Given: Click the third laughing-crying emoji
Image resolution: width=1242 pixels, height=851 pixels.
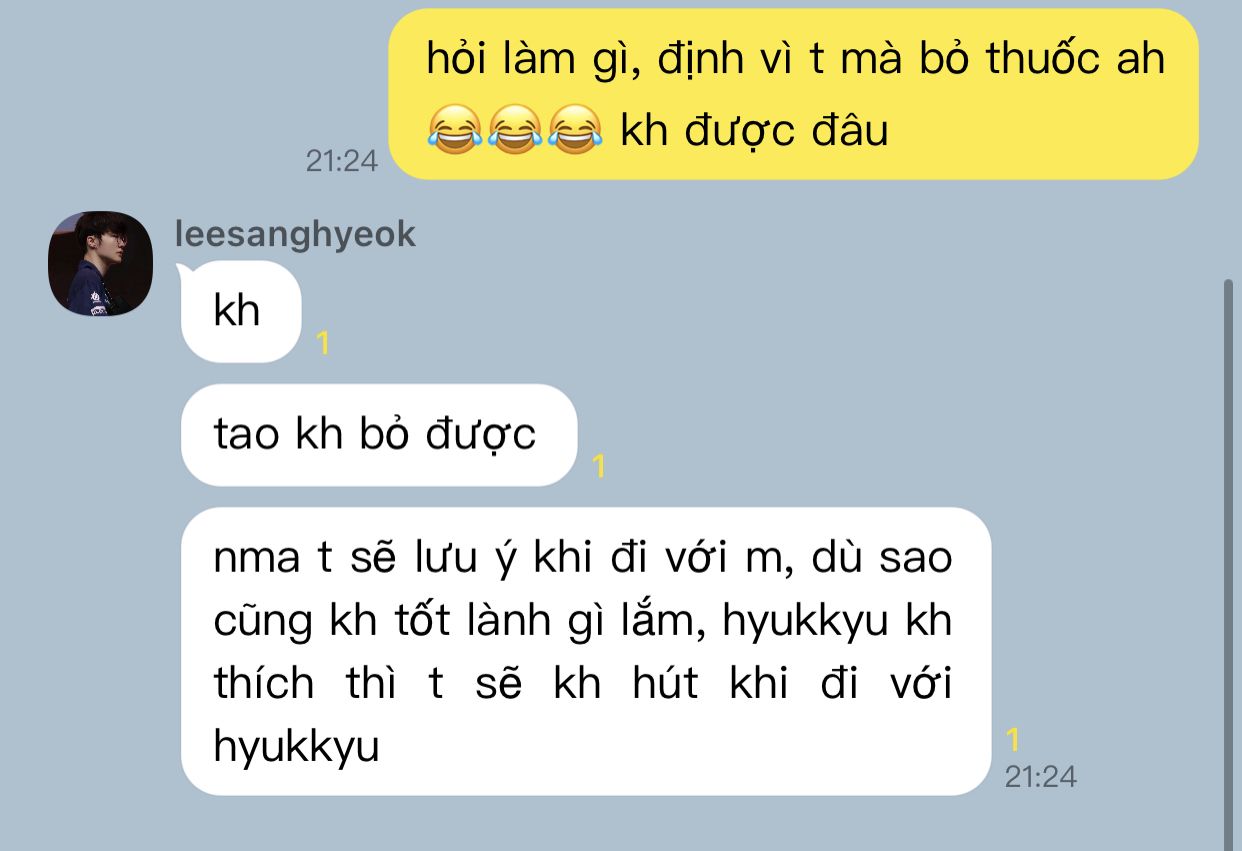Looking at the screenshot, I should tap(575, 131).
